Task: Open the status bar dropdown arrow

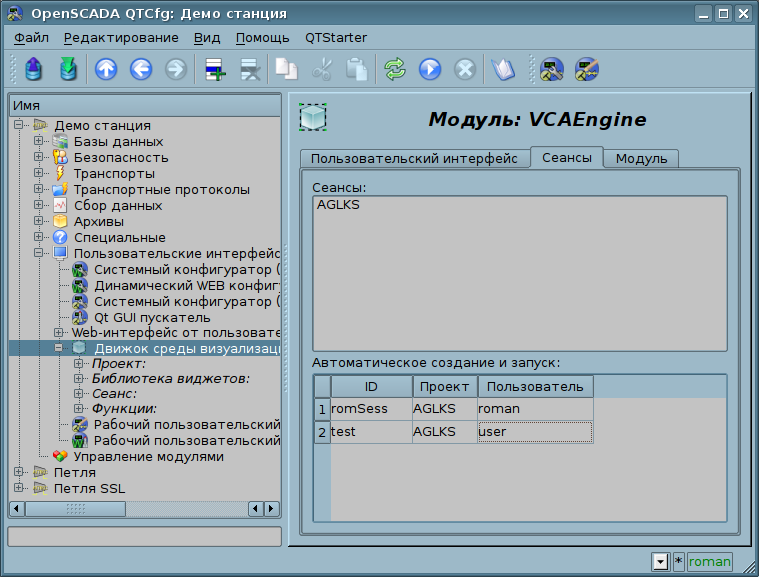Action: pos(660,562)
